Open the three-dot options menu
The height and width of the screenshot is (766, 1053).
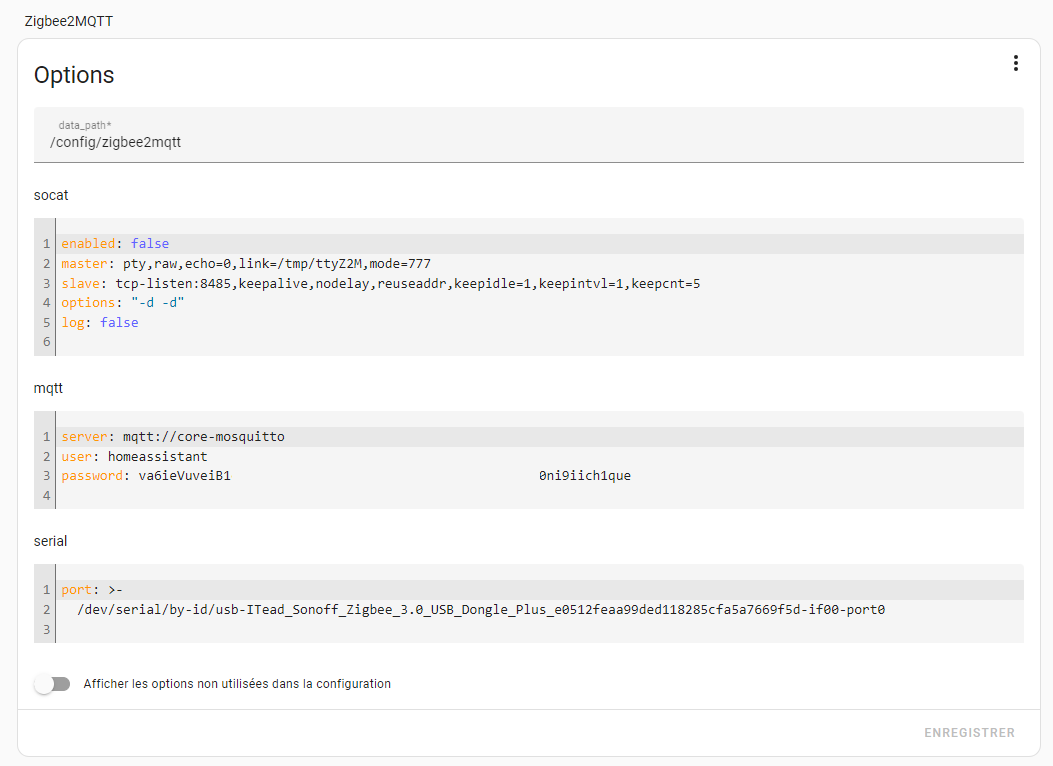(1015, 63)
